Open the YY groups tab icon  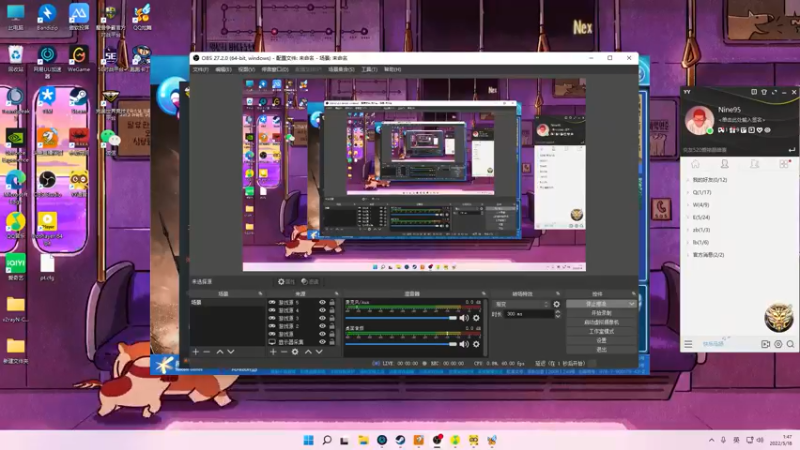(754, 164)
